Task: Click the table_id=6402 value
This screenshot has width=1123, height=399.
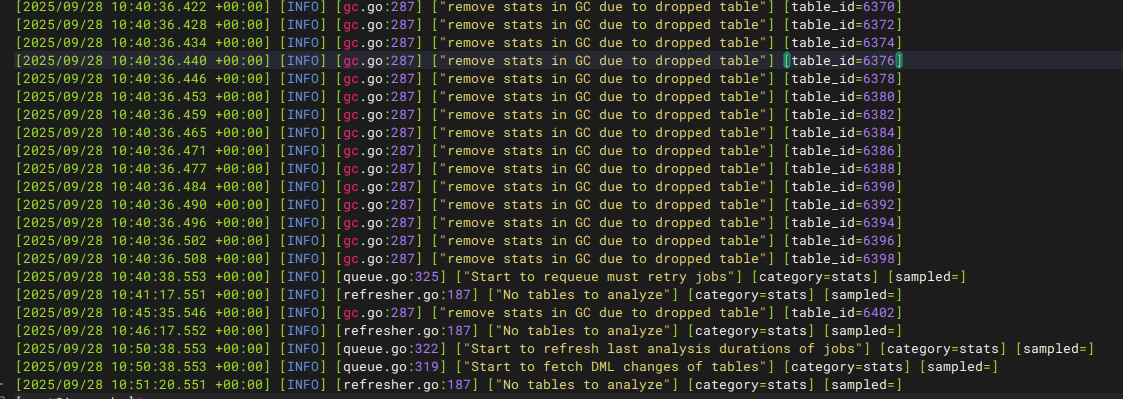Action: (842, 313)
